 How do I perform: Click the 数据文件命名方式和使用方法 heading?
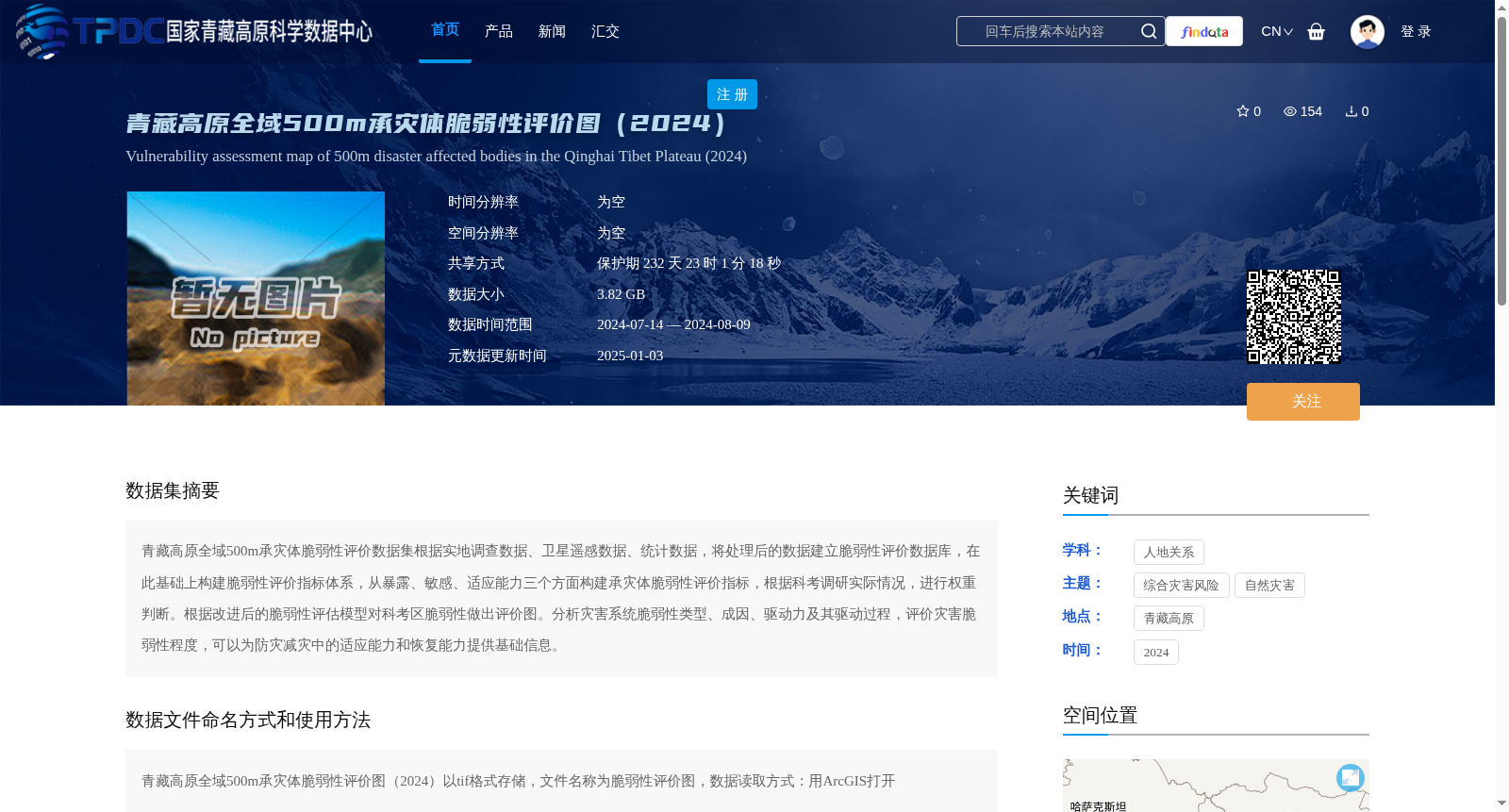[248, 720]
